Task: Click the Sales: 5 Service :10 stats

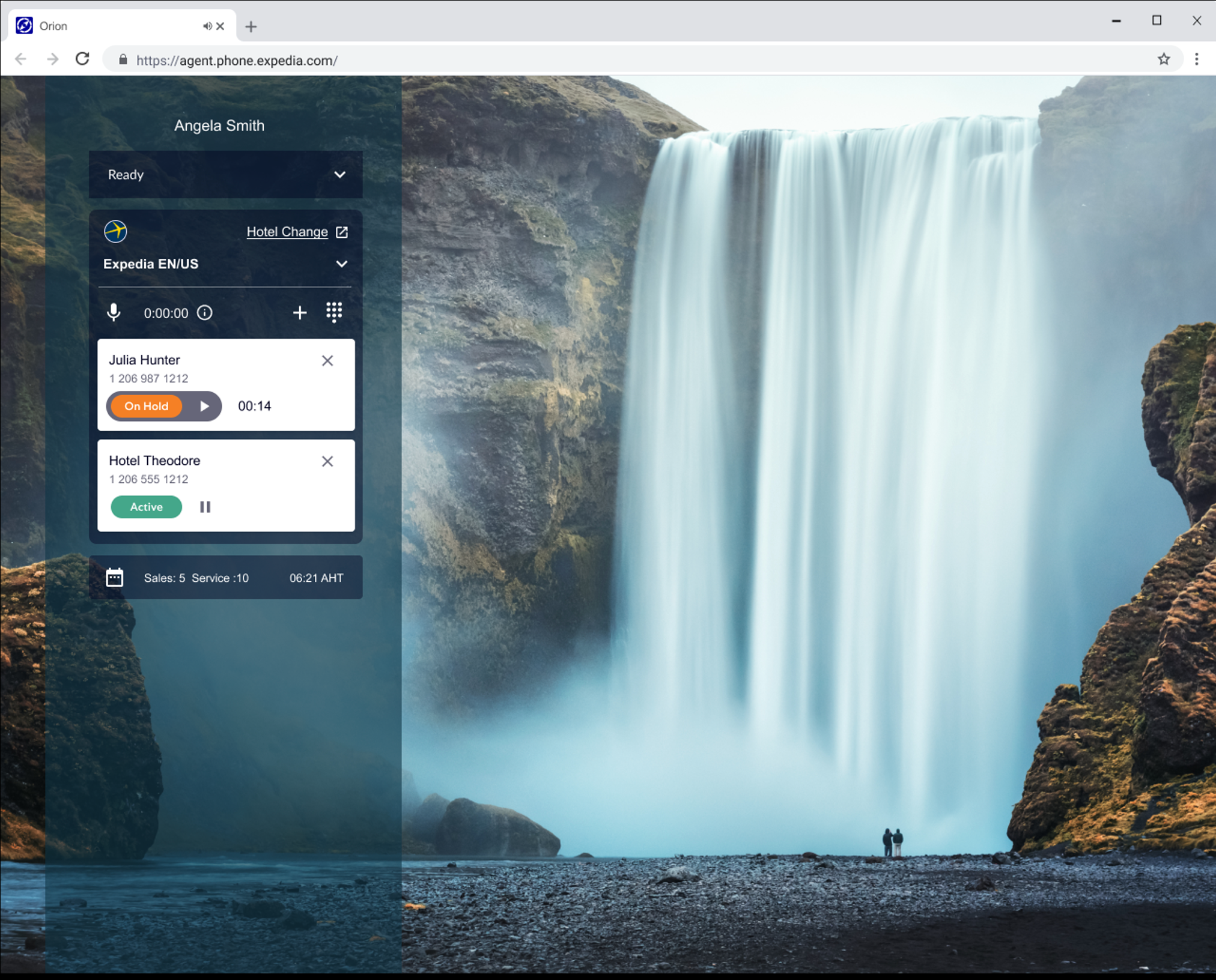Action: (196, 578)
